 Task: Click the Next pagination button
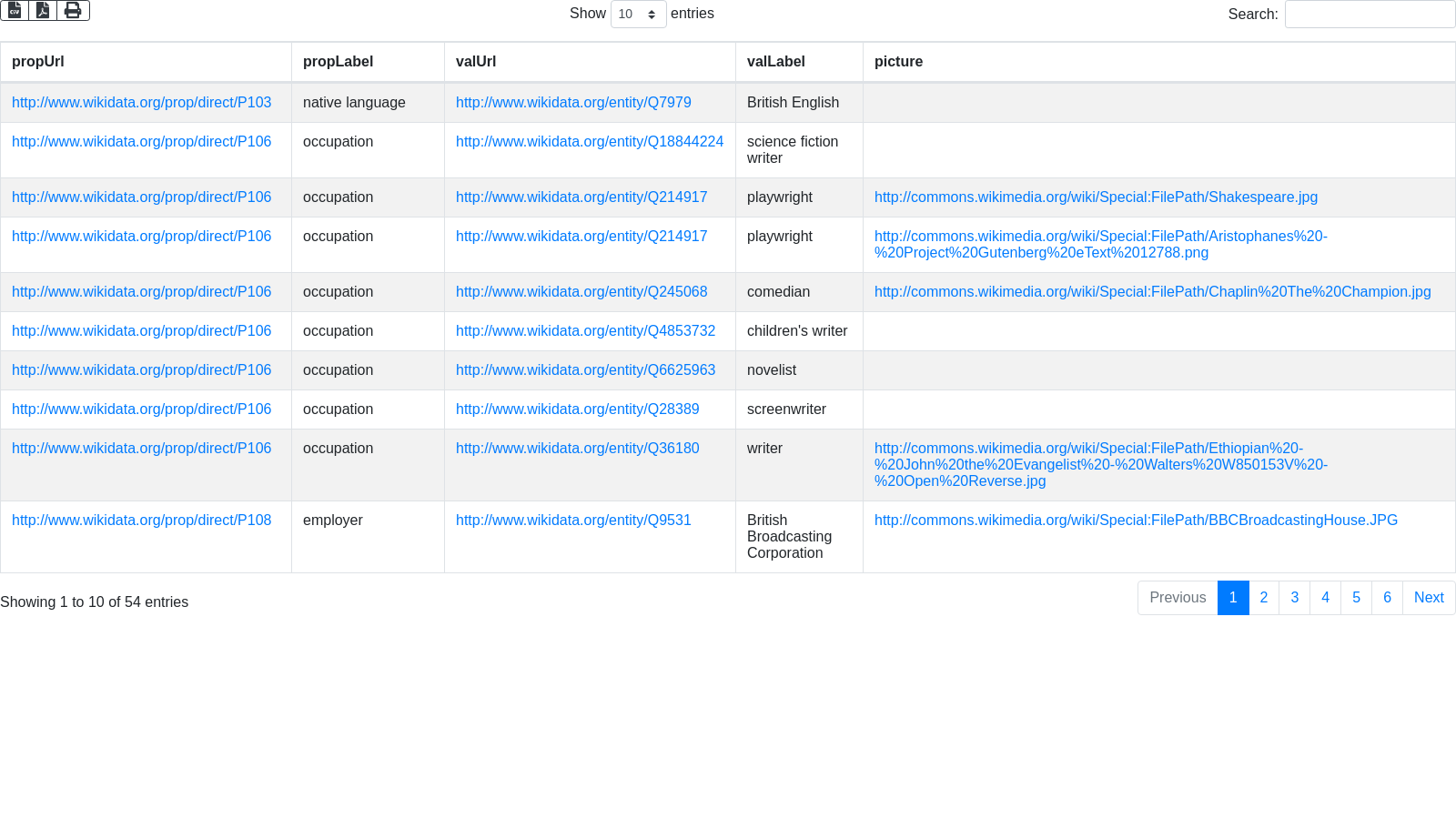tap(1428, 598)
